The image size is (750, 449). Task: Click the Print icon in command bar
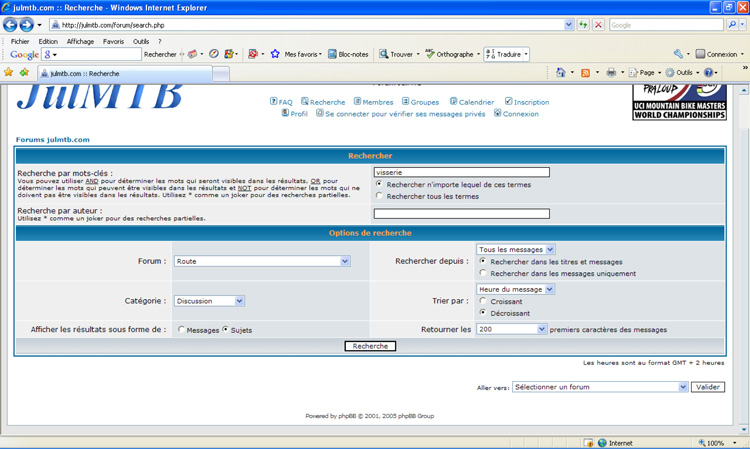click(x=611, y=73)
